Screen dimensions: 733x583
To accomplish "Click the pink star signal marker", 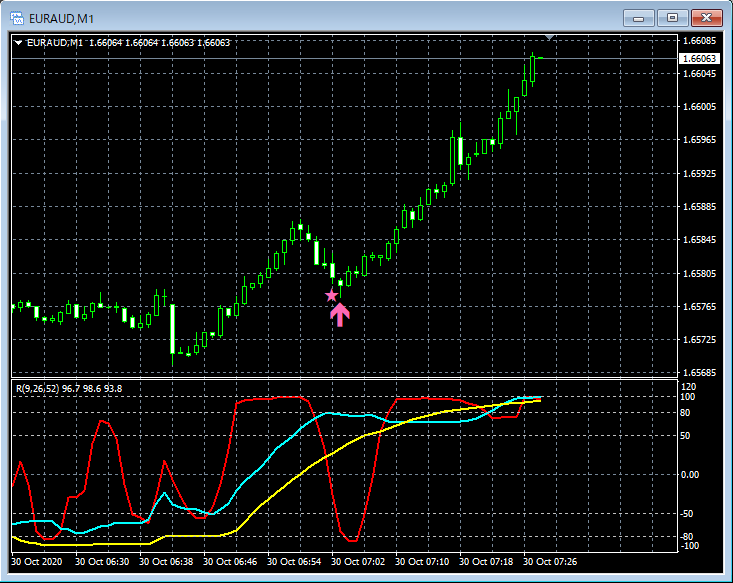I will (331, 295).
